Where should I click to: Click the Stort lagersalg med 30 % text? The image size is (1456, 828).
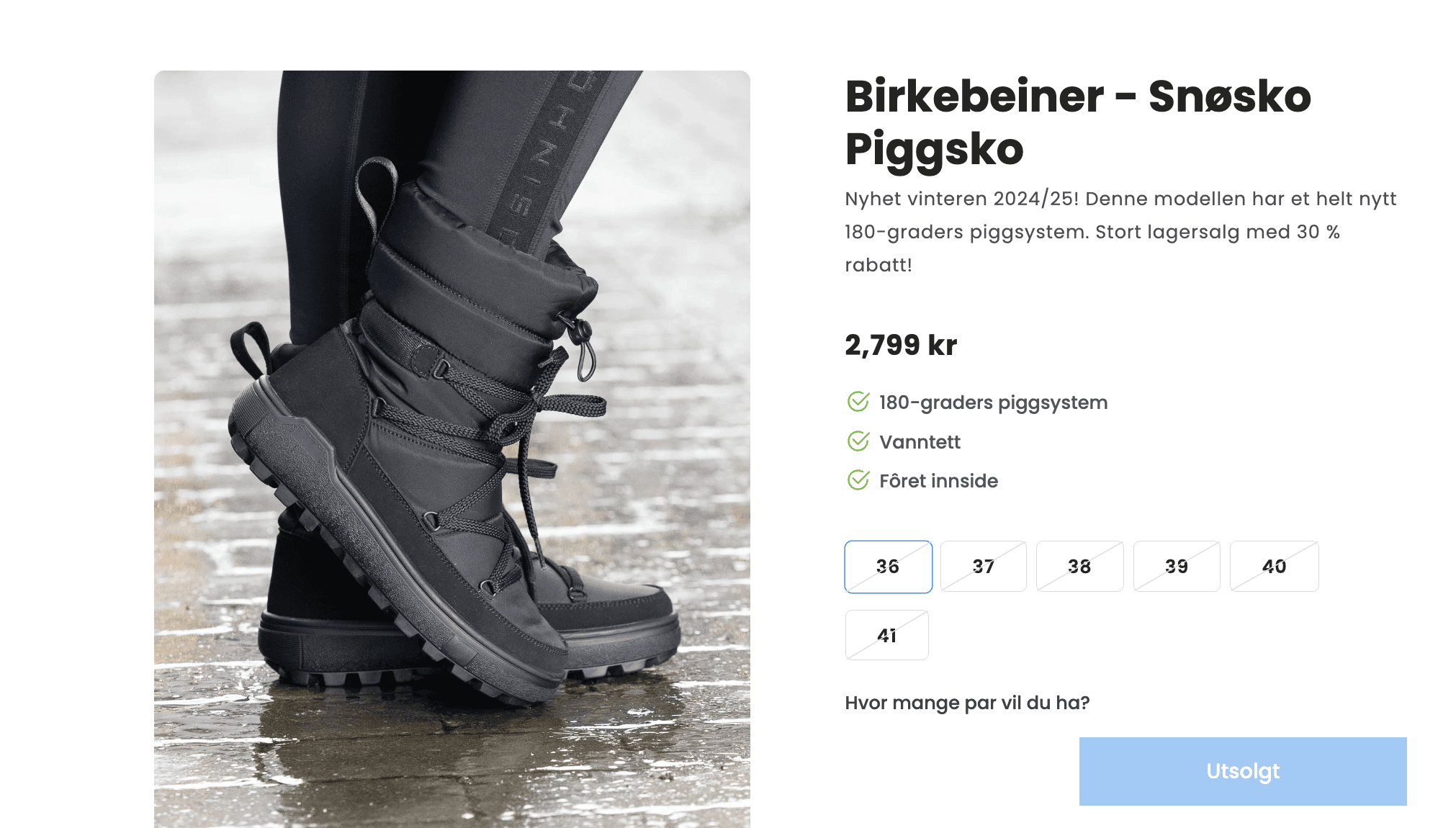click(x=1218, y=232)
